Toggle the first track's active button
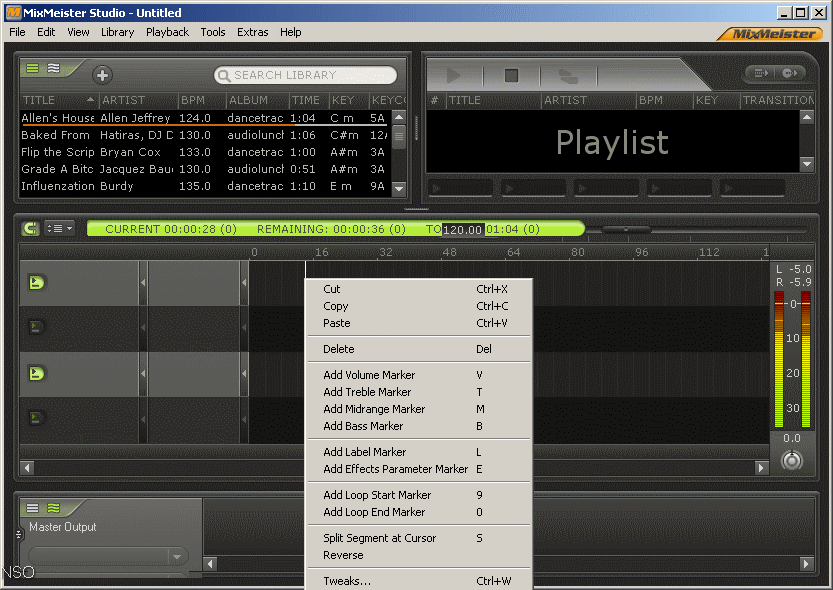 [x=36, y=283]
